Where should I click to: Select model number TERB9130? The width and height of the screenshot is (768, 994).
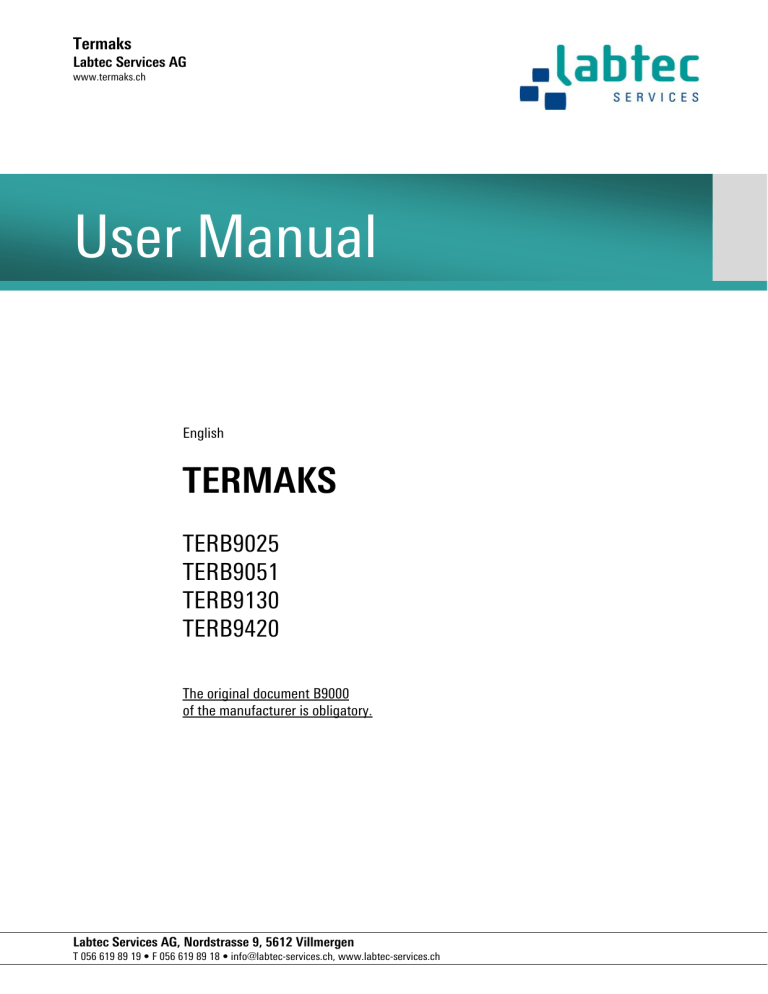(x=231, y=600)
